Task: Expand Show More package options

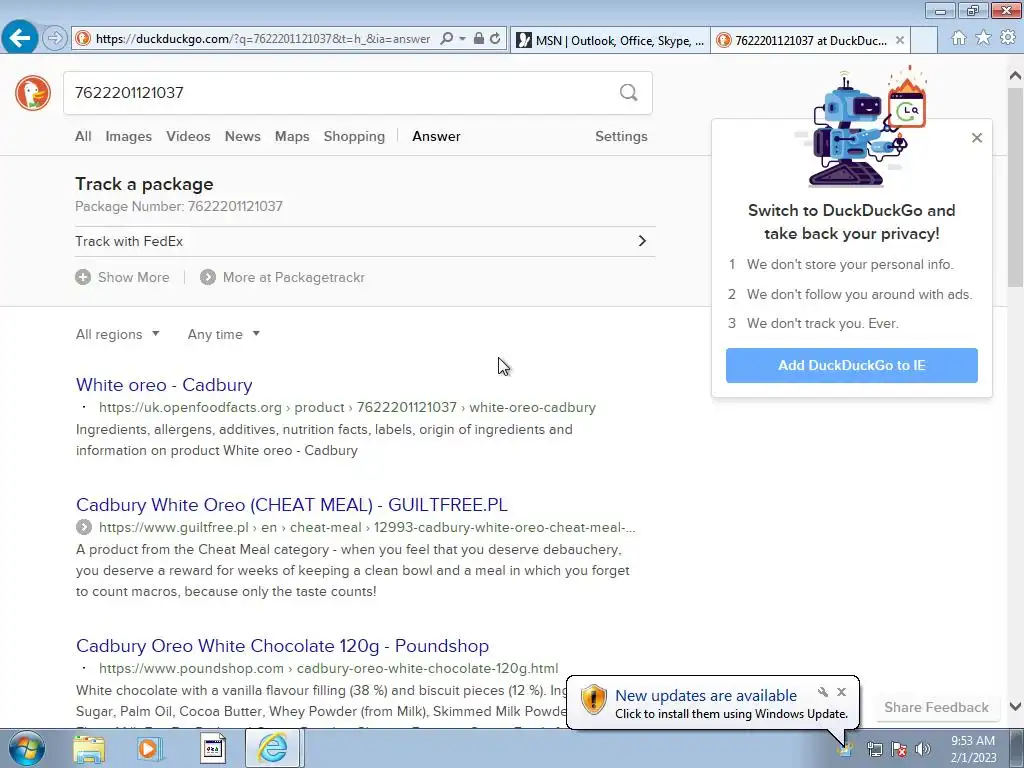Action: [x=122, y=277]
